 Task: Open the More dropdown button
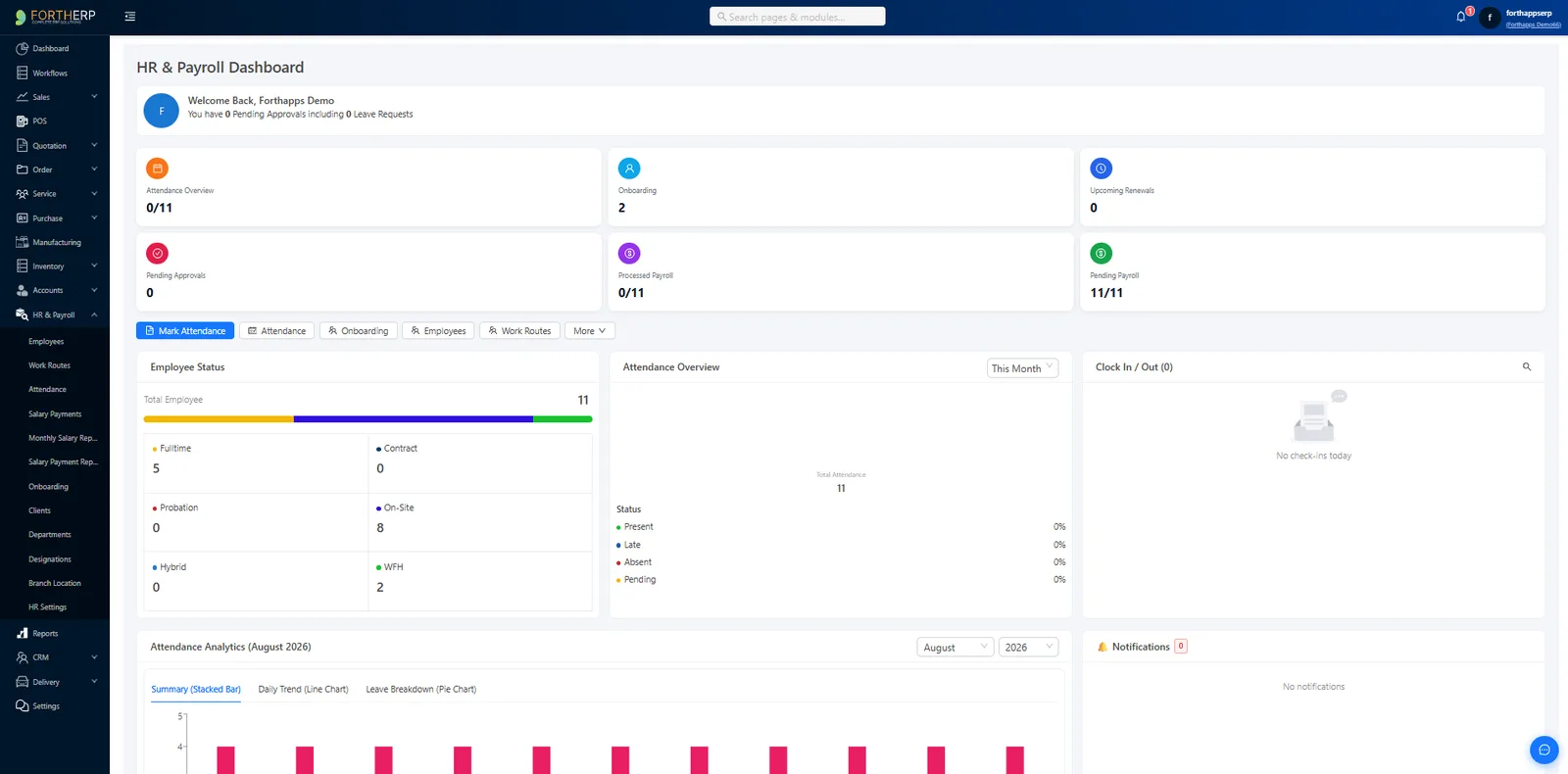coord(589,331)
